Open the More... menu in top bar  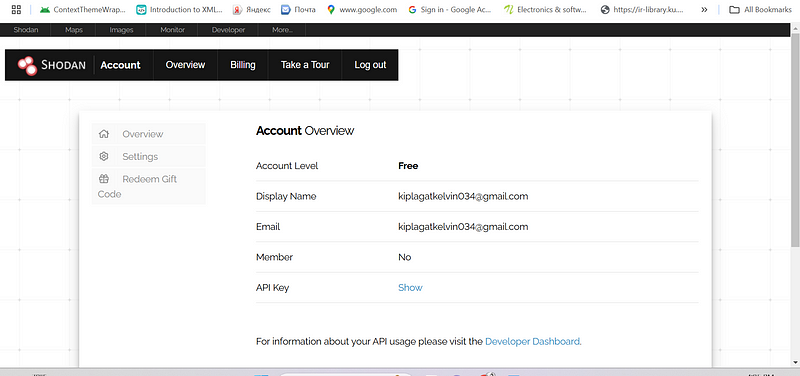[282, 30]
